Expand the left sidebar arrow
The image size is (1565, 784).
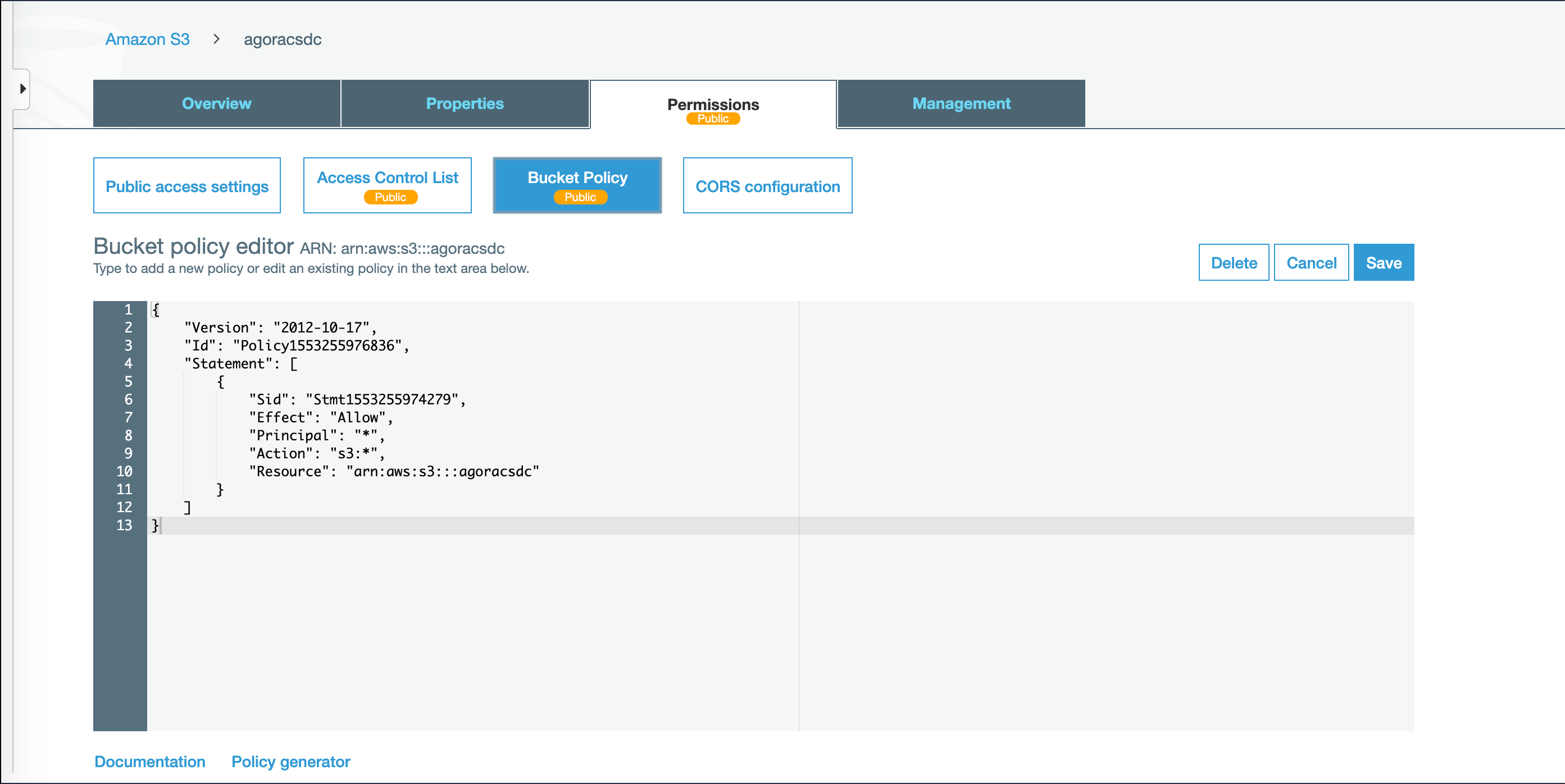(x=22, y=89)
